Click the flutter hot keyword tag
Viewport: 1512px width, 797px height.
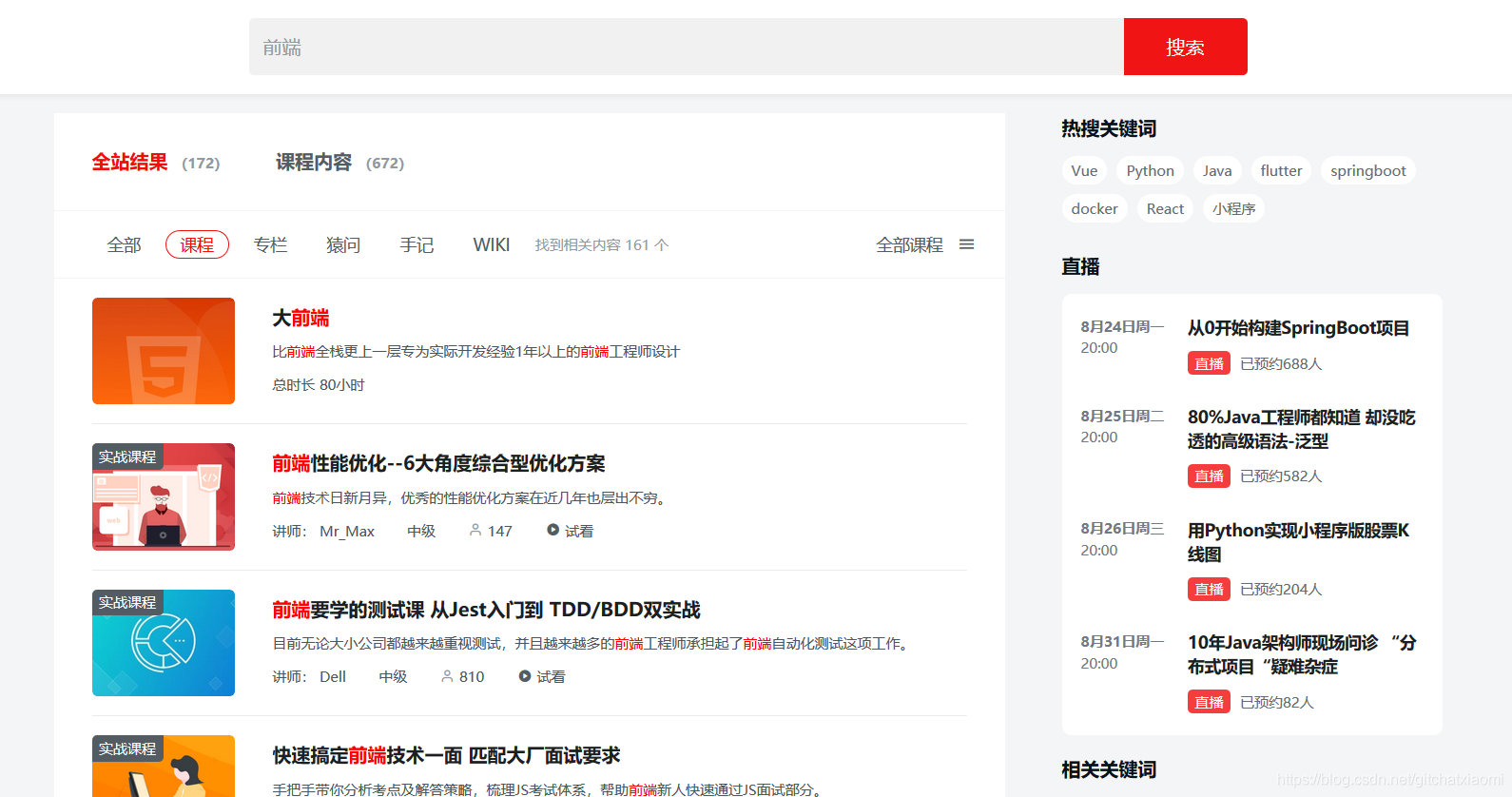click(1281, 170)
